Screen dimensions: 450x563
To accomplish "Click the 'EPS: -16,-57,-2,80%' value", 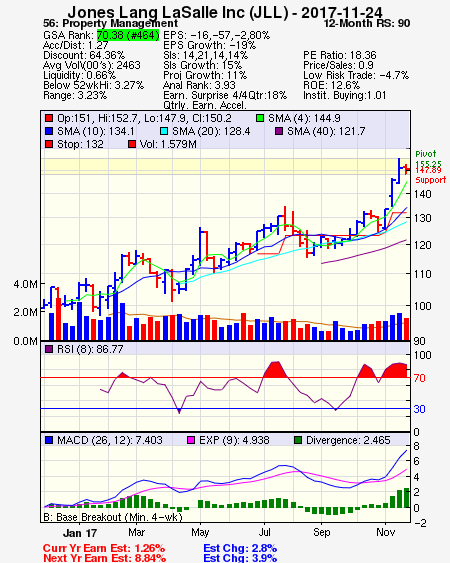I will [x=217, y=35].
